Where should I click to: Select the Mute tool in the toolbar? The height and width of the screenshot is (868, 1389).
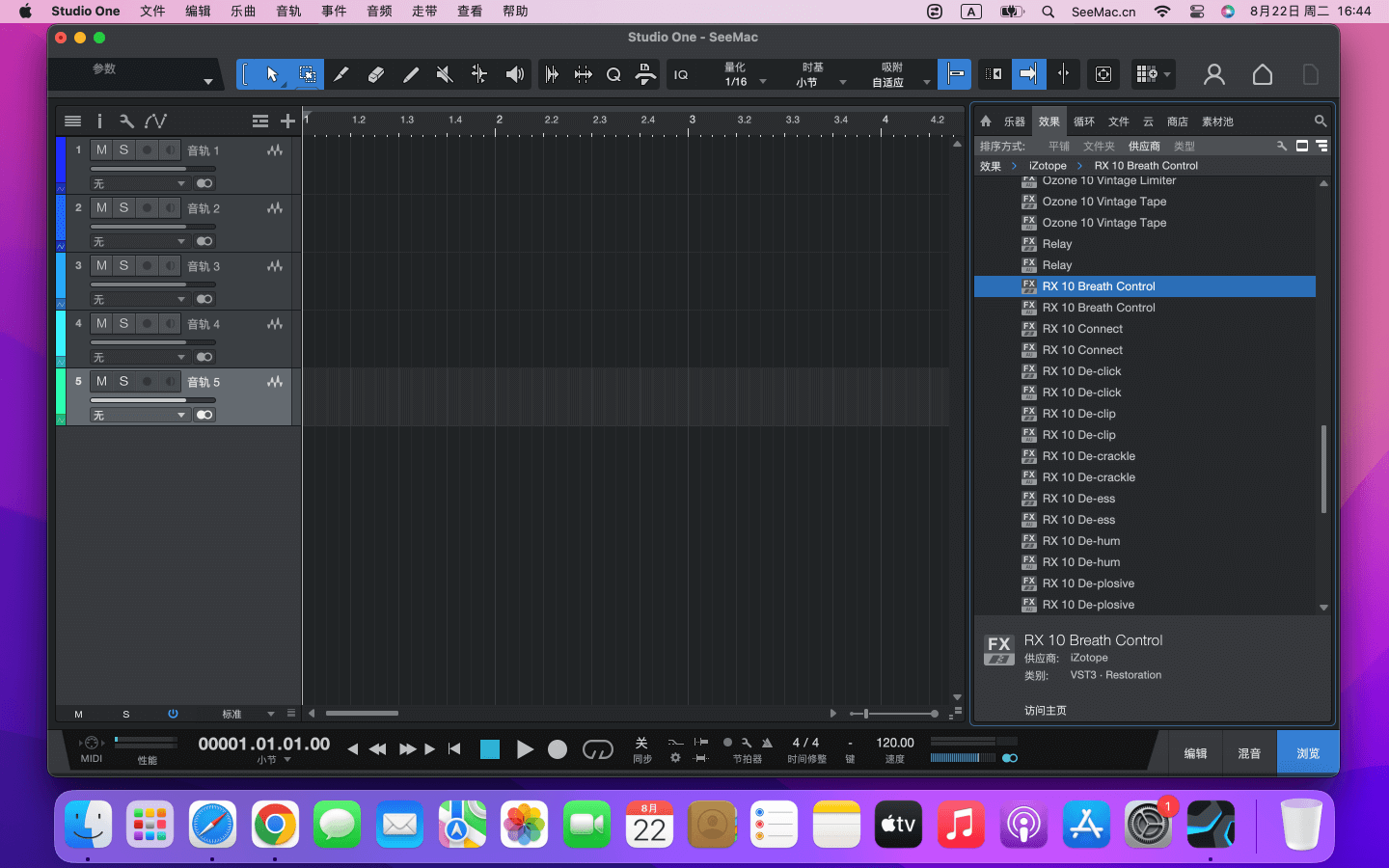click(x=445, y=74)
